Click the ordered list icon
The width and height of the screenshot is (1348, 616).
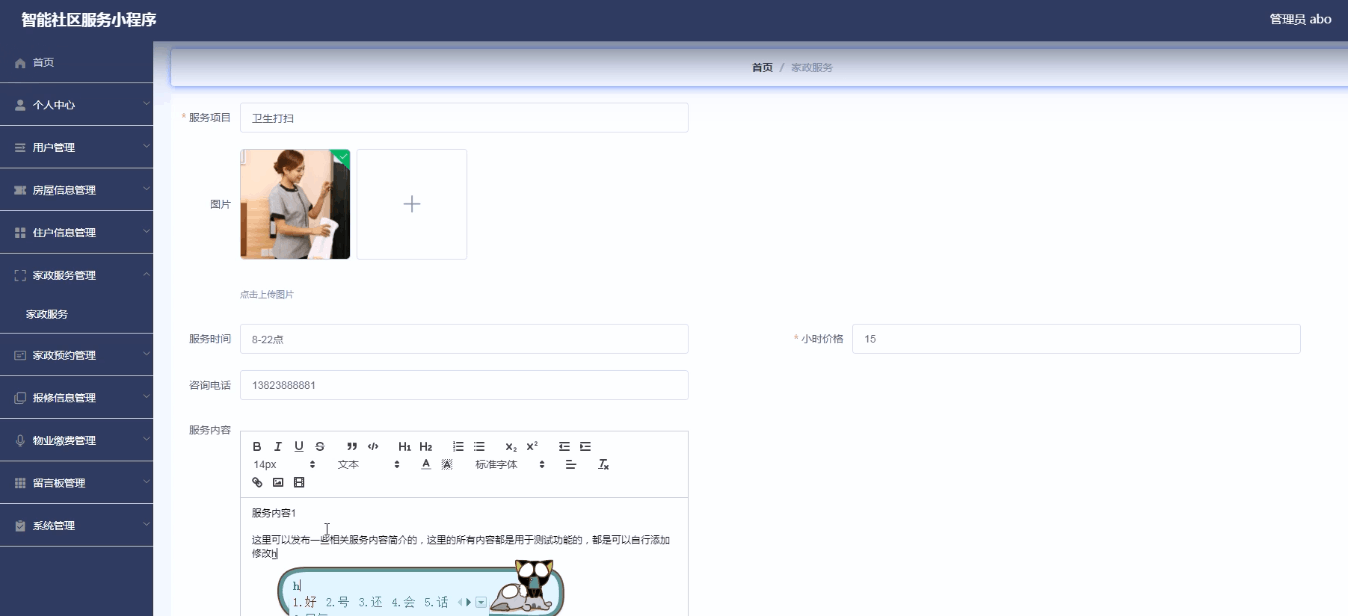pos(457,446)
